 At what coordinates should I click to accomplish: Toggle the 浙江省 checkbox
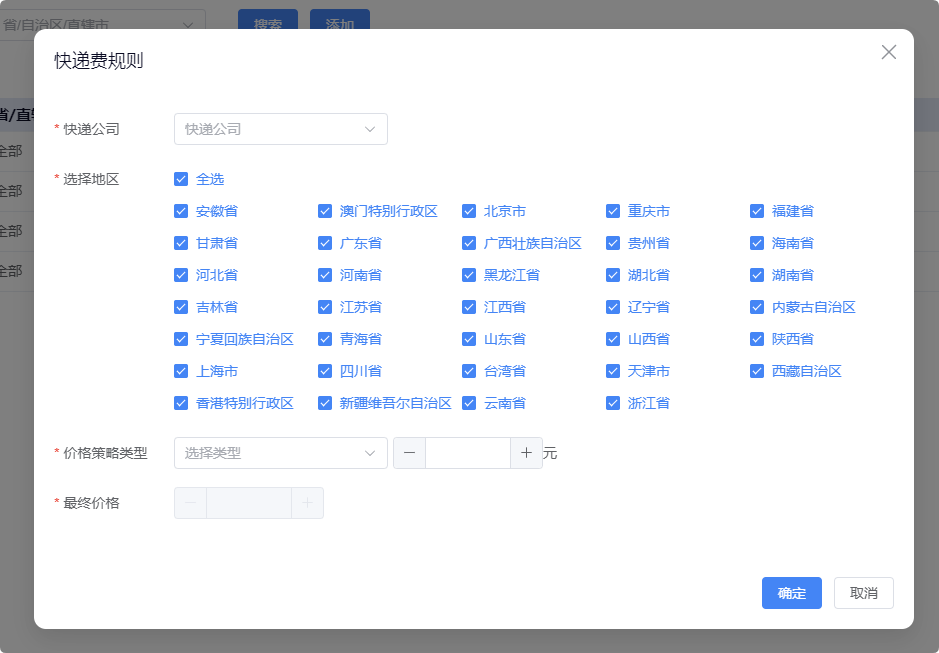[x=613, y=403]
